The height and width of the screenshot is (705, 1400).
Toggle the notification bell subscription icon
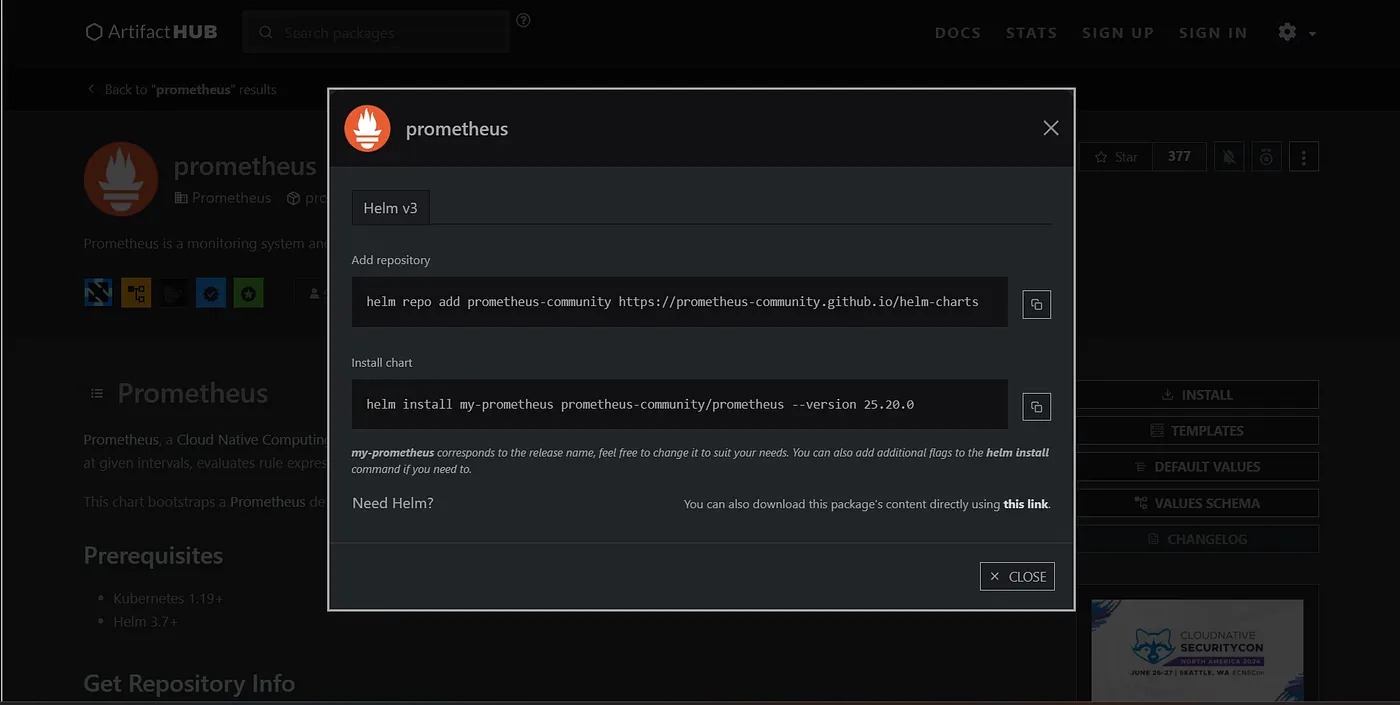pyautogui.click(x=1230, y=157)
